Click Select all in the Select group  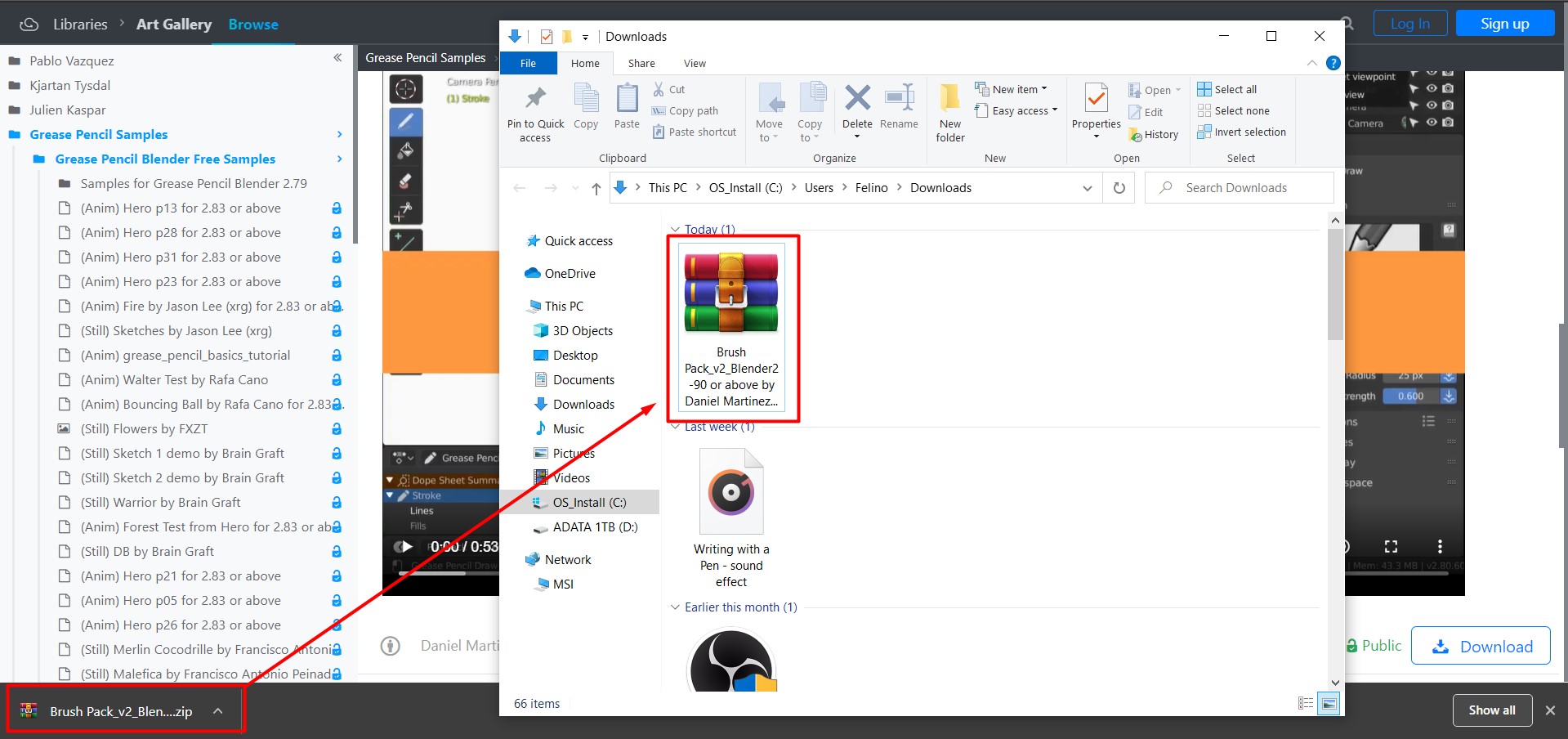[1227, 89]
